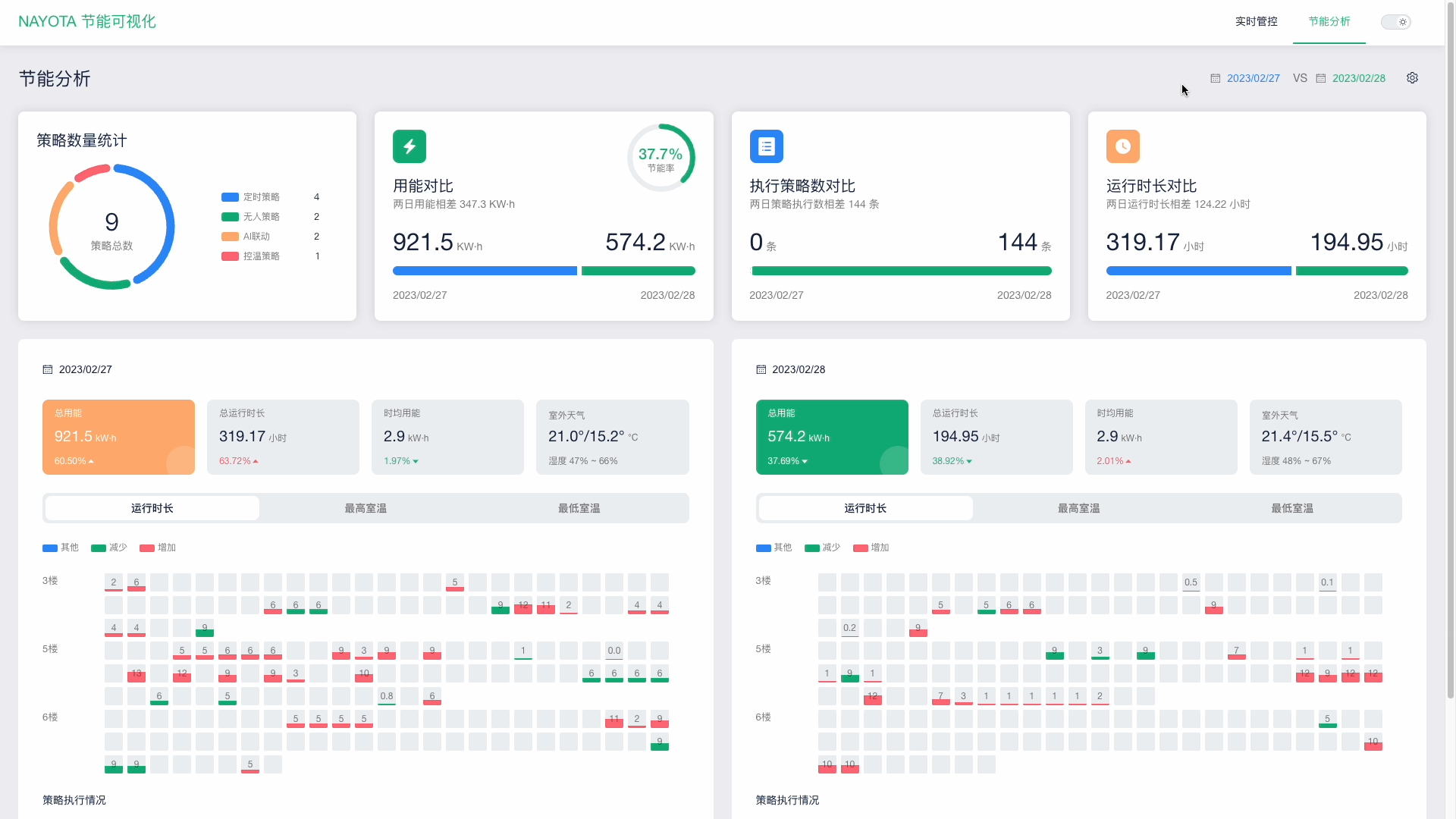Click the calendar icon before the top 2023/02/27 date
This screenshot has height=819, width=1456.
pos(1215,78)
